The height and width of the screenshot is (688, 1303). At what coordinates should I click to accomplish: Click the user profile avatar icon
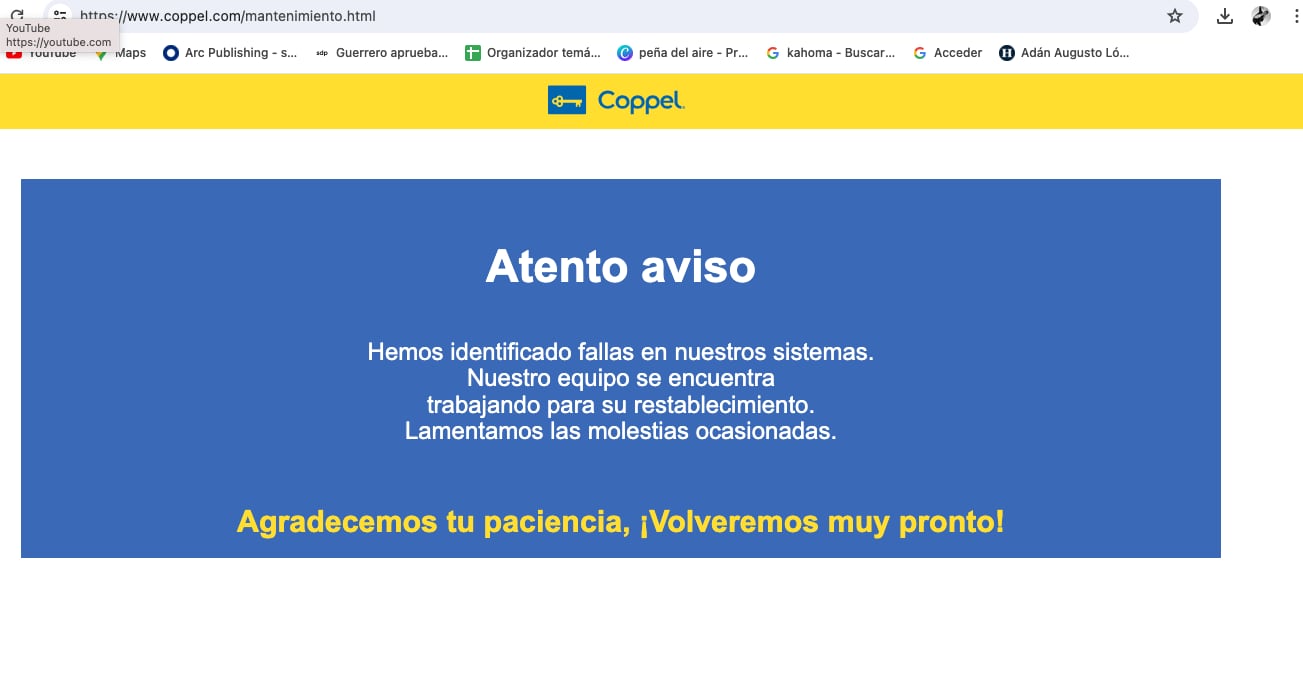click(1261, 16)
